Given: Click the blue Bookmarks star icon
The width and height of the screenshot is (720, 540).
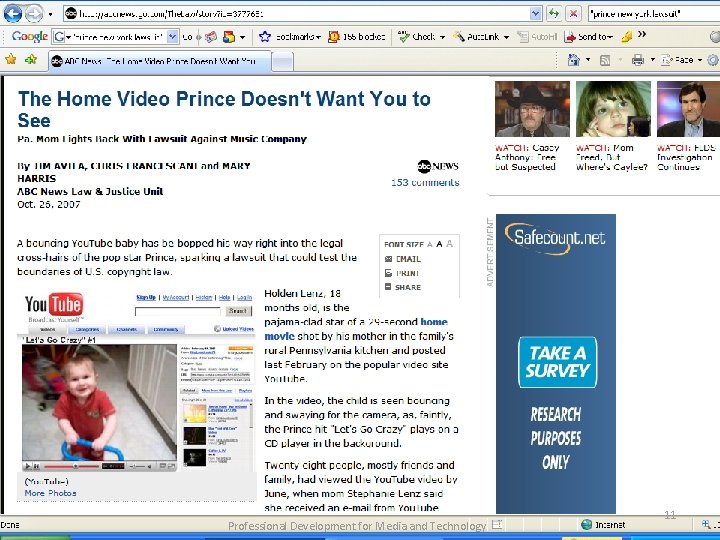Looking at the screenshot, I should 265,37.
